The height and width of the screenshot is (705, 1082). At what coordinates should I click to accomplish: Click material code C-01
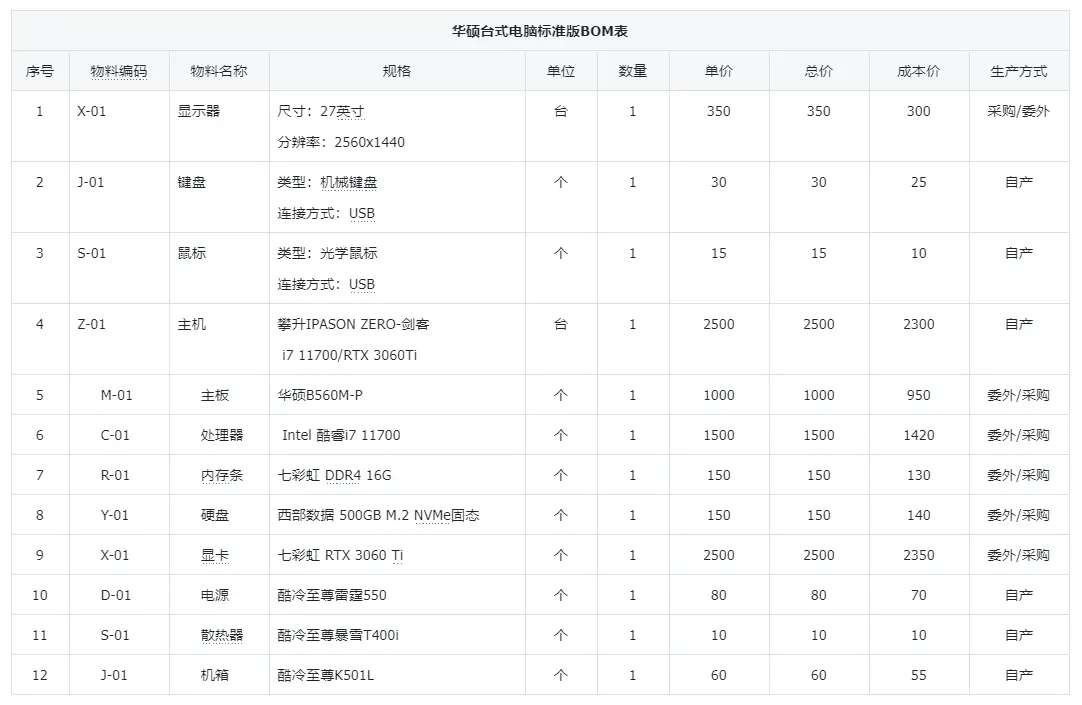pos(115,435)
